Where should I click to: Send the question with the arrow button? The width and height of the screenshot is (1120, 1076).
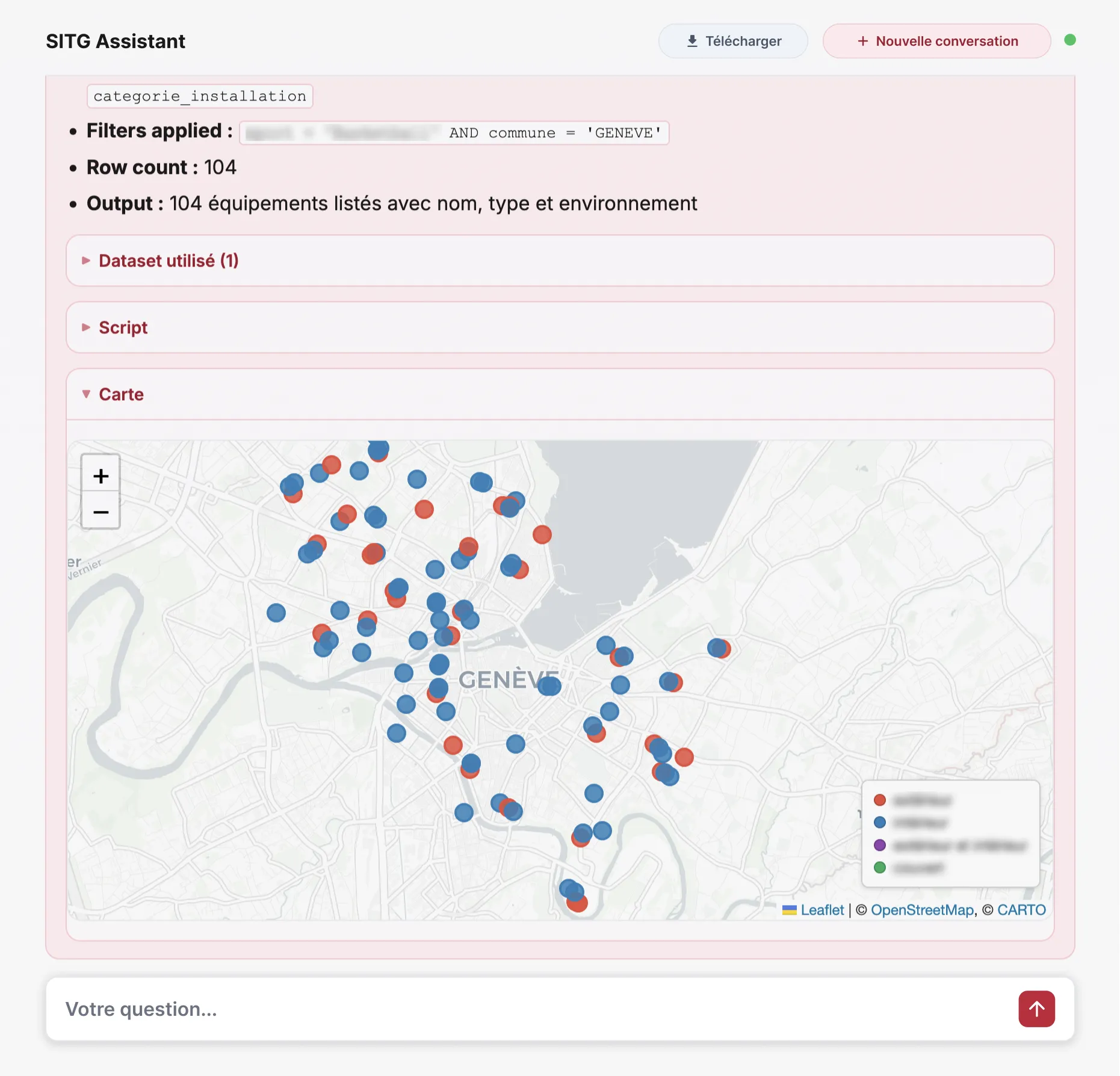1036,1009
